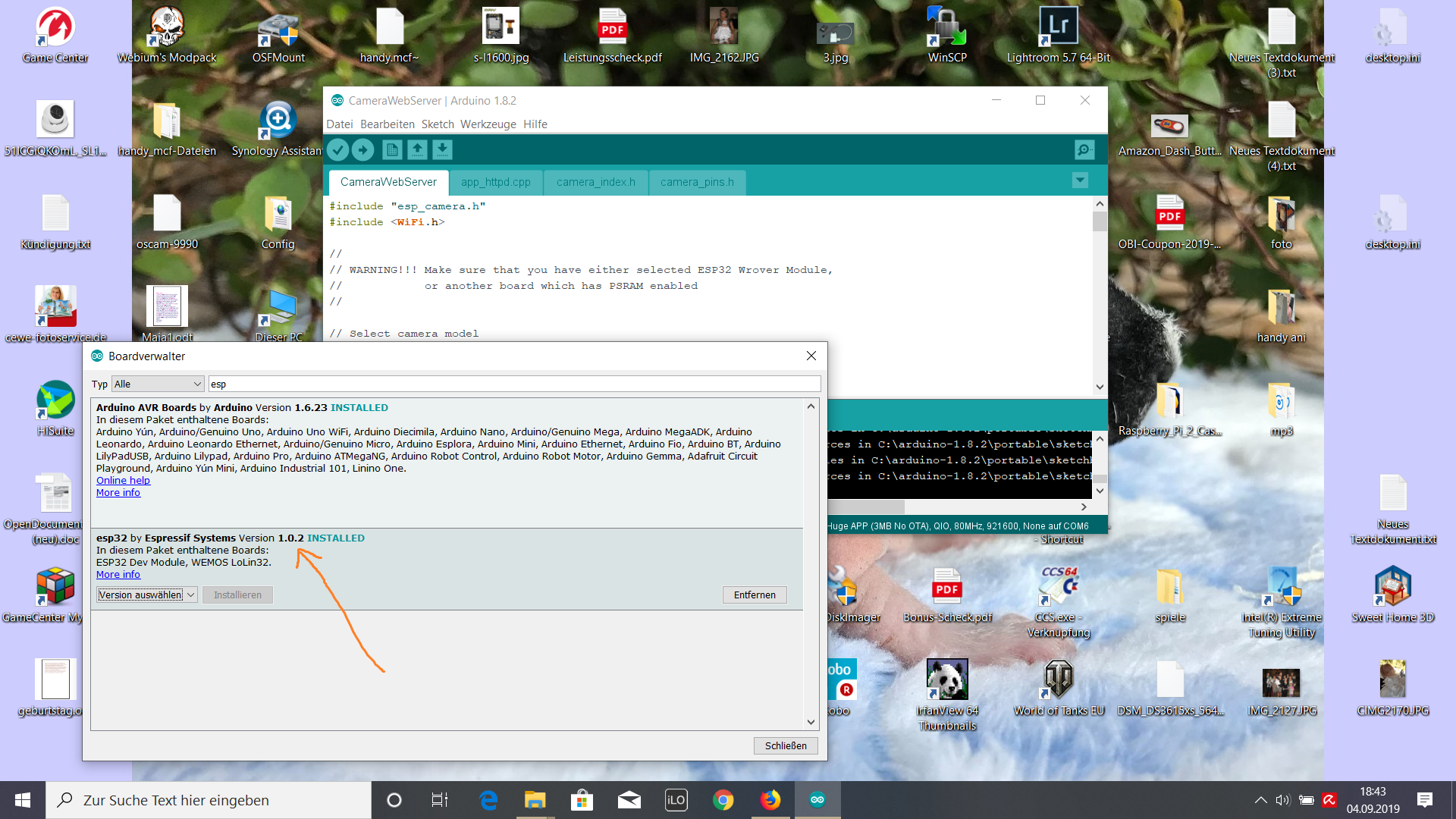Open the Werkzeuge menu
This screenshot has height=819, width=1456.
click(x=488, y=124)
